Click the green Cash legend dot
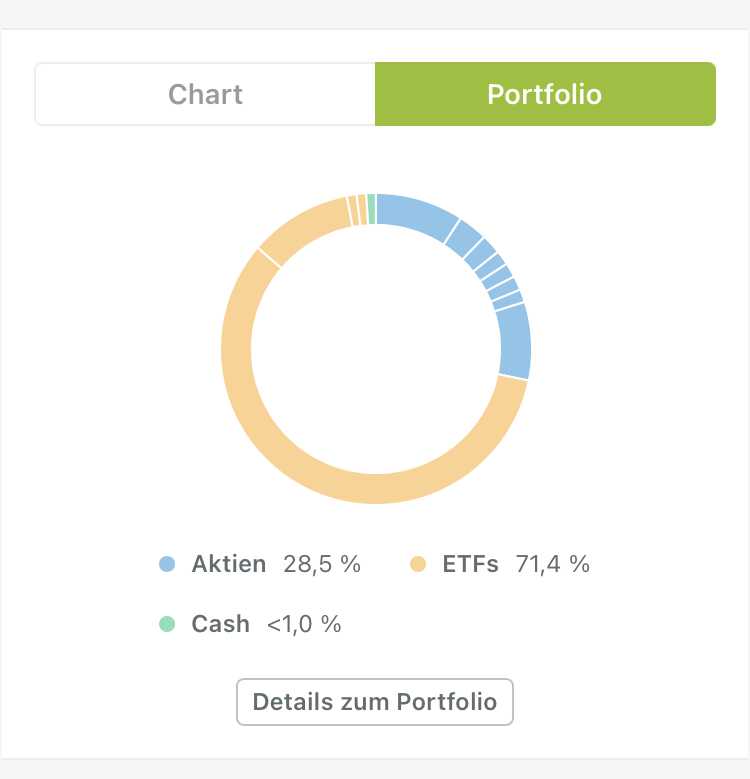This screenshot has height=779, width=750. pos(168,625)
